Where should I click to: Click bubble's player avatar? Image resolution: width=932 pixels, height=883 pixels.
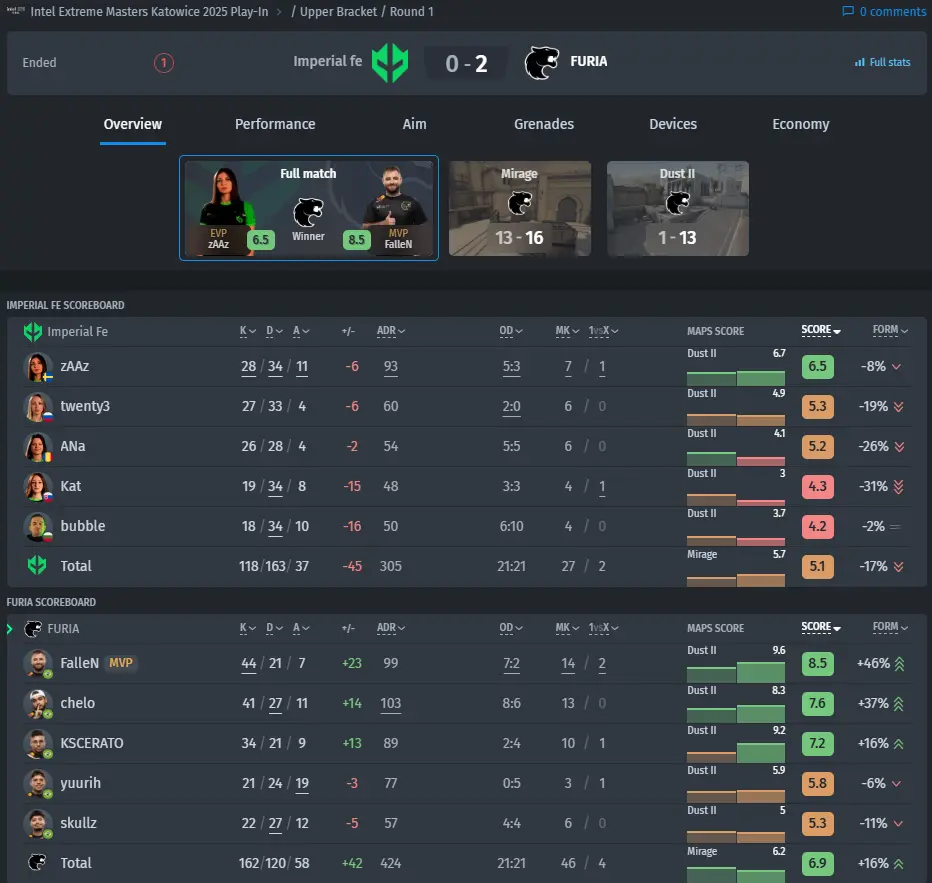click(37, 526)
